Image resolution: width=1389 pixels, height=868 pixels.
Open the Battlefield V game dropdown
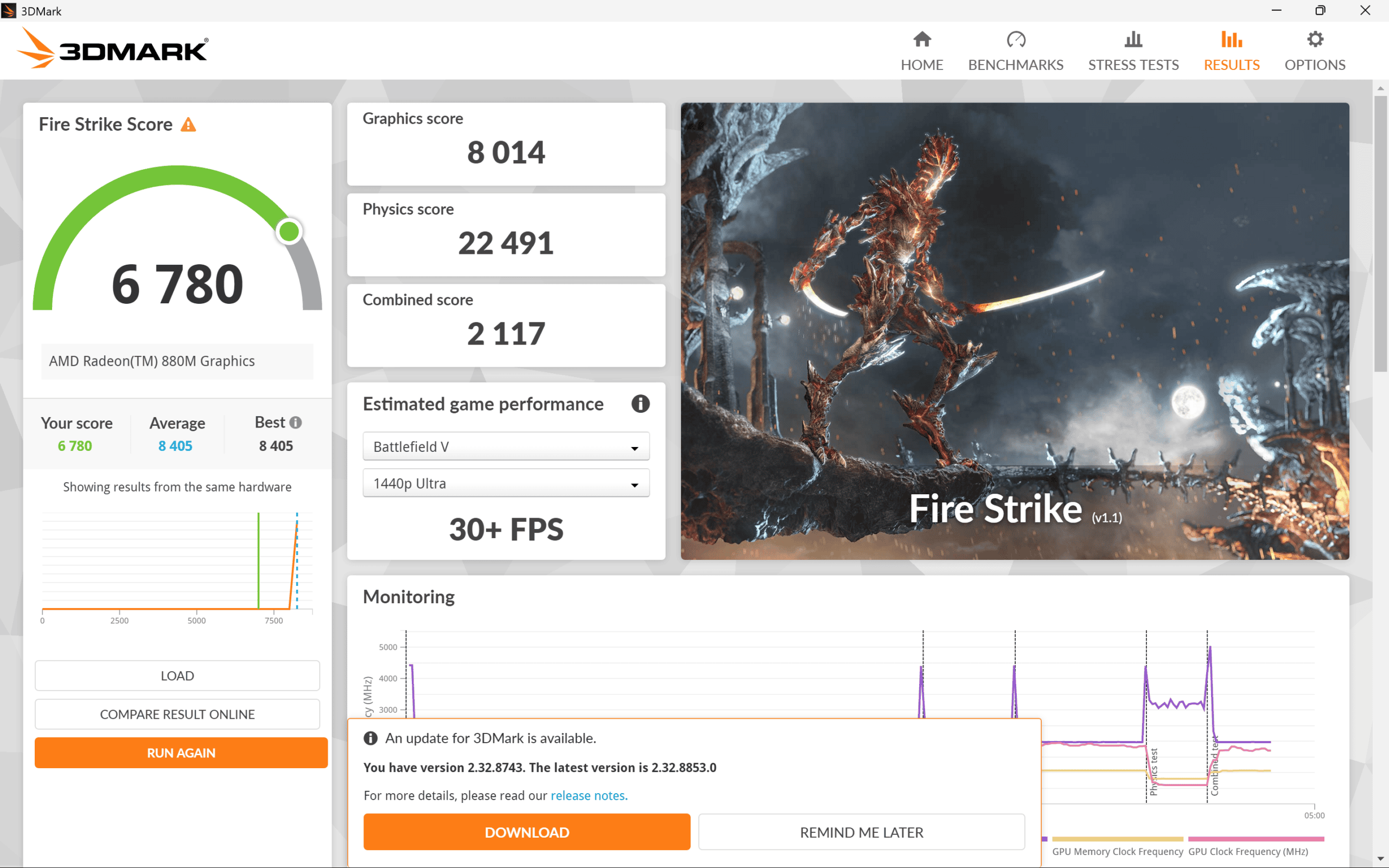pos(506,446)
